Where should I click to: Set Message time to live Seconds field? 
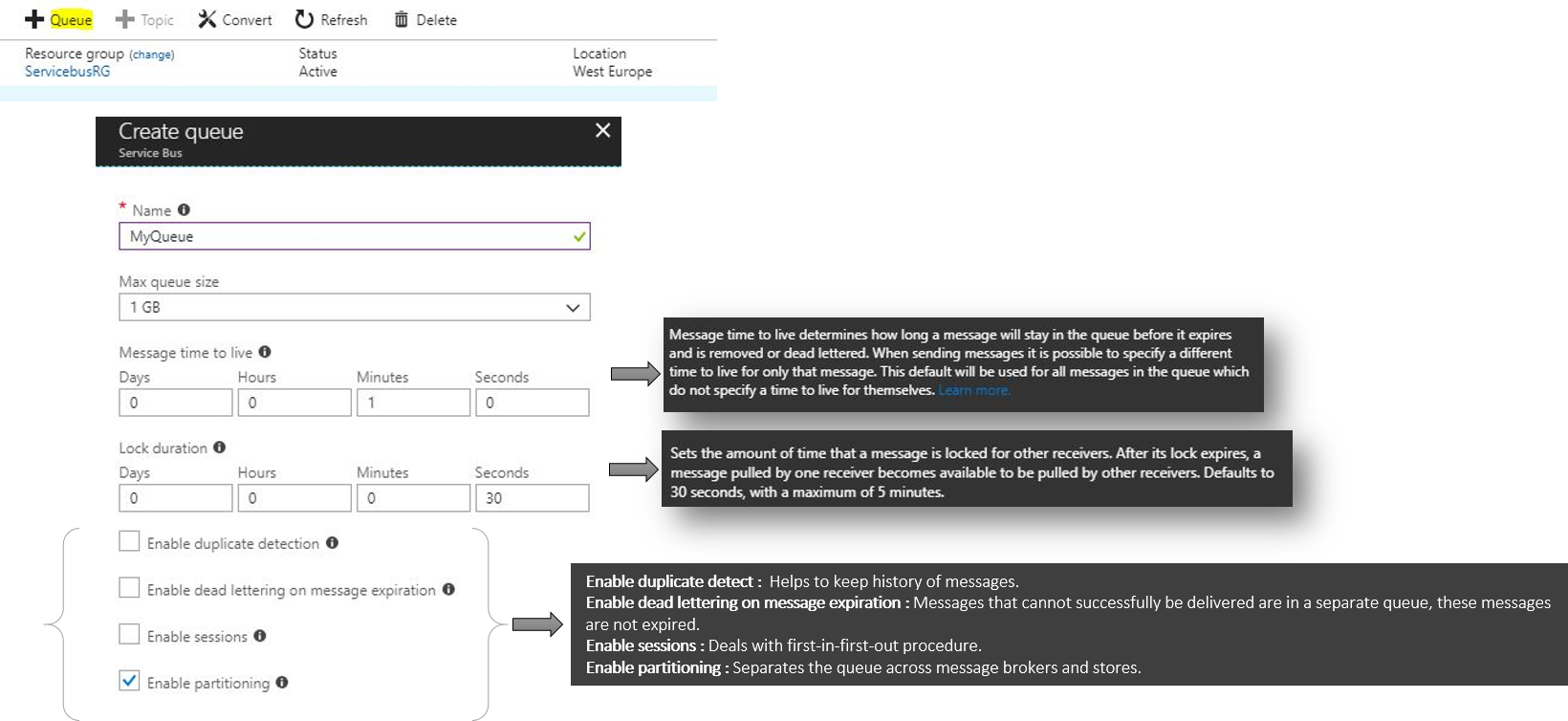[x=533, y=403]
